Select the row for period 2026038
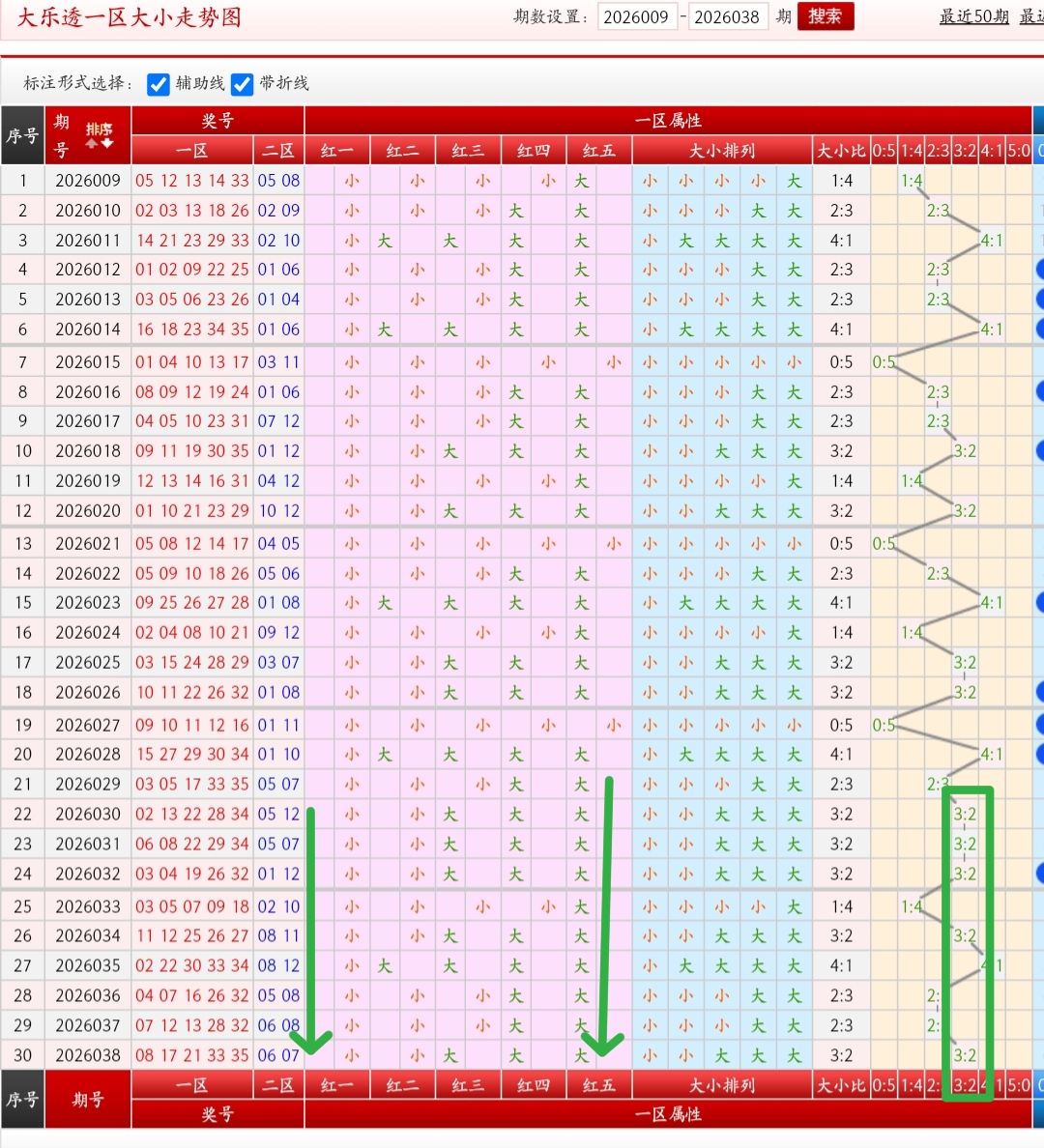Image resolution: width=1044 pixels, height=1148 pixels. click(88, 1055)
